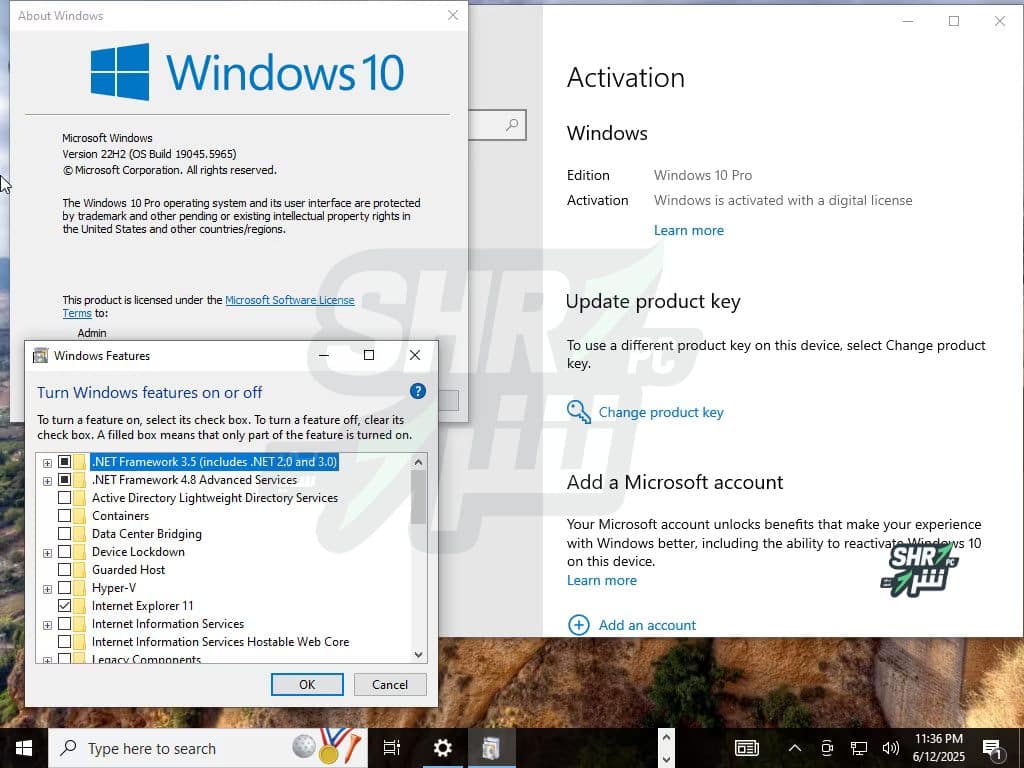Uncheck the Internet Explorer 11 checkbox
1024x768 pixels.
coord(64,606)
